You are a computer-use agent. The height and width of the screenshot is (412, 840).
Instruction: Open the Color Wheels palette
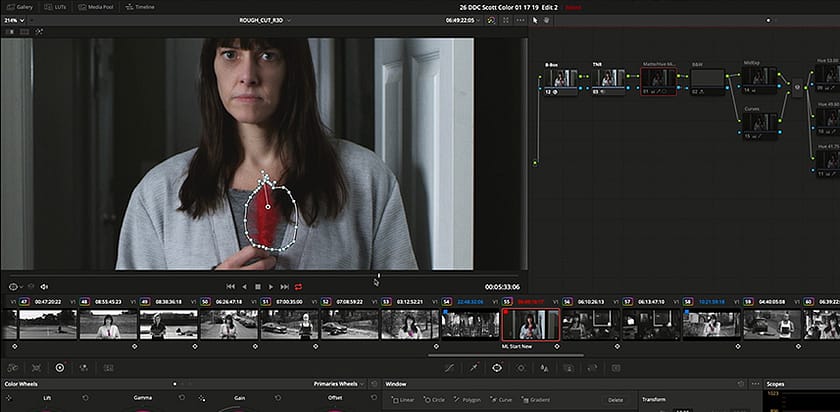coord(60,368)
